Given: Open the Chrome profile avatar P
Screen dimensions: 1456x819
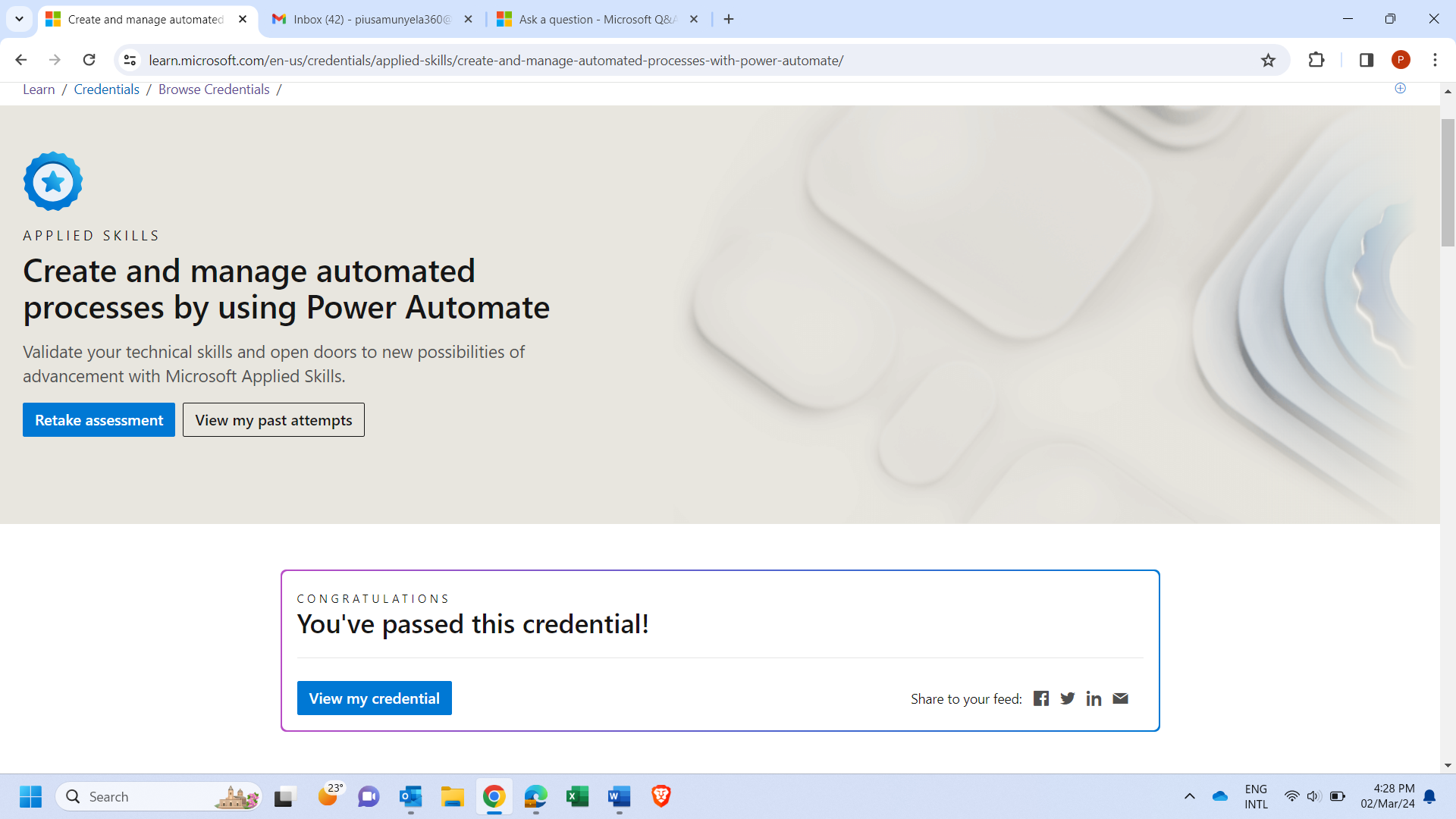Looking at the screenshot, I should click(1401, 60).
